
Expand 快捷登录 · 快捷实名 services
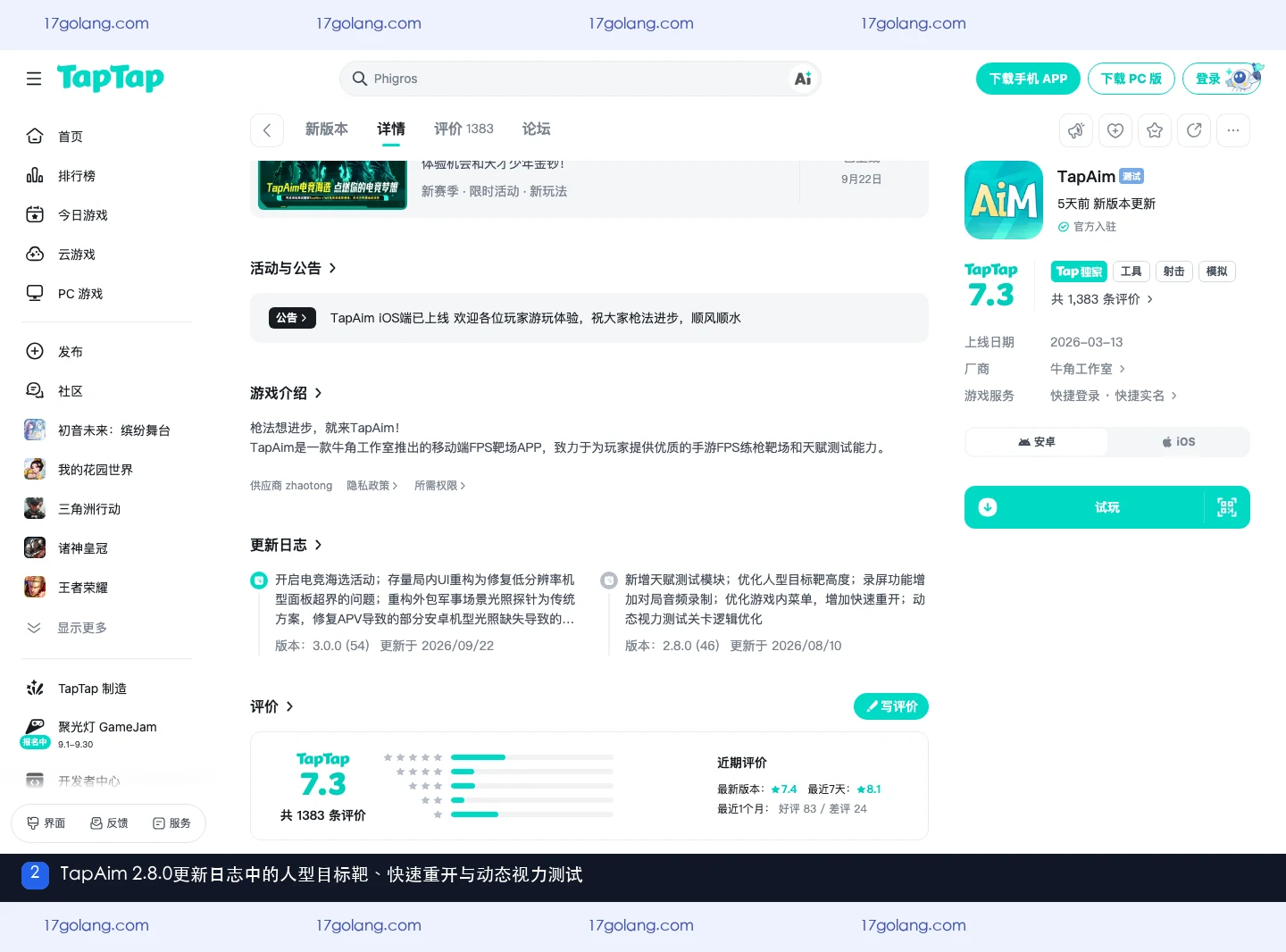1114,396
